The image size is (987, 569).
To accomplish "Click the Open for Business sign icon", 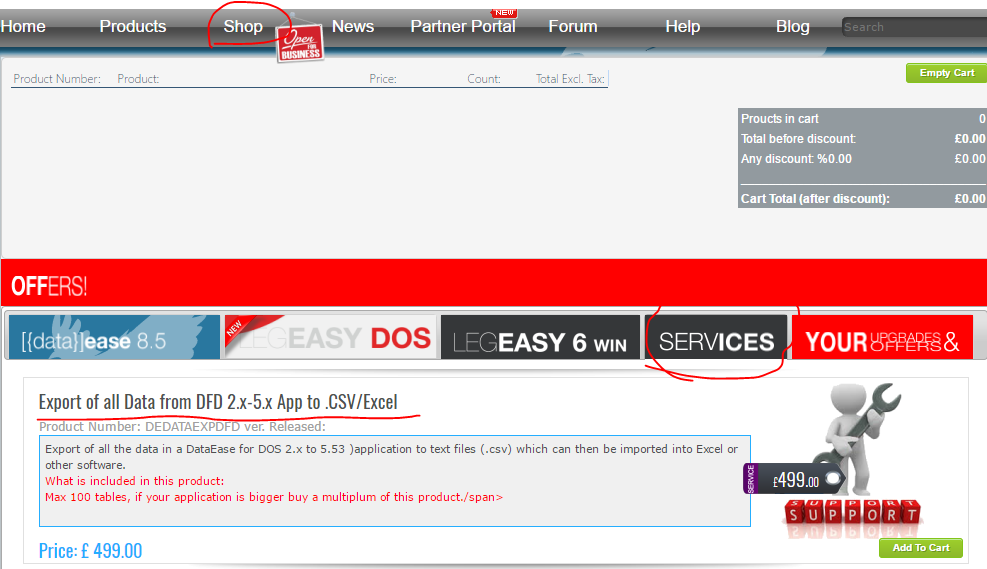I will point(300,43).
